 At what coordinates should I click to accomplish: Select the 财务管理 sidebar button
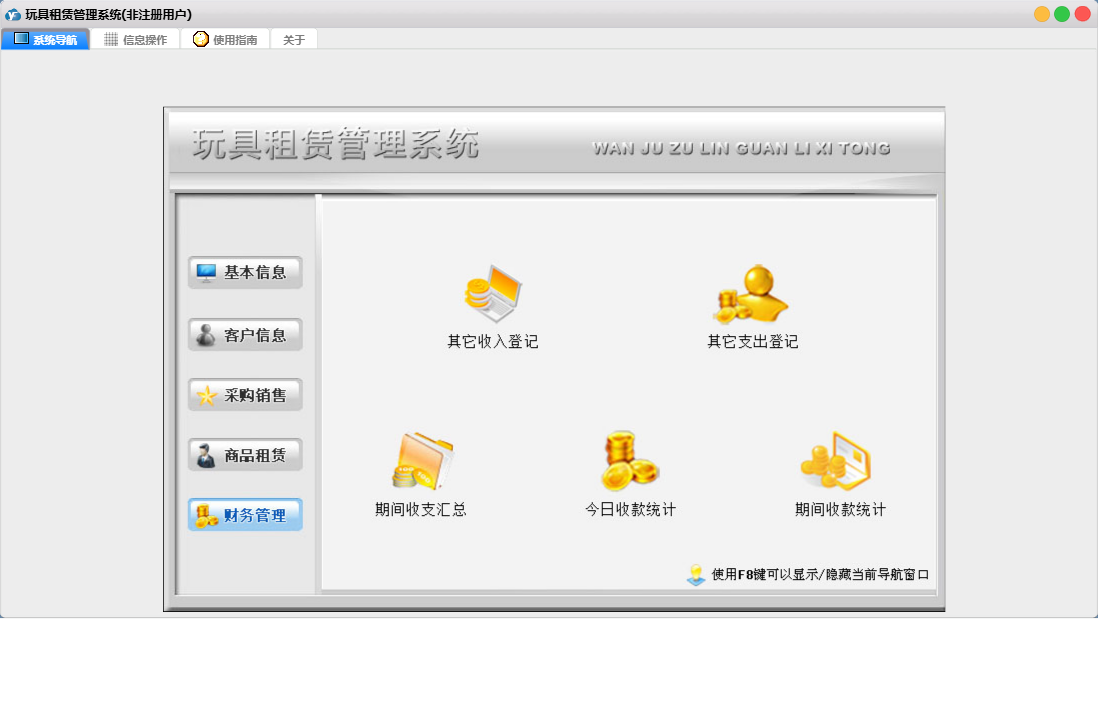point(245,515)
